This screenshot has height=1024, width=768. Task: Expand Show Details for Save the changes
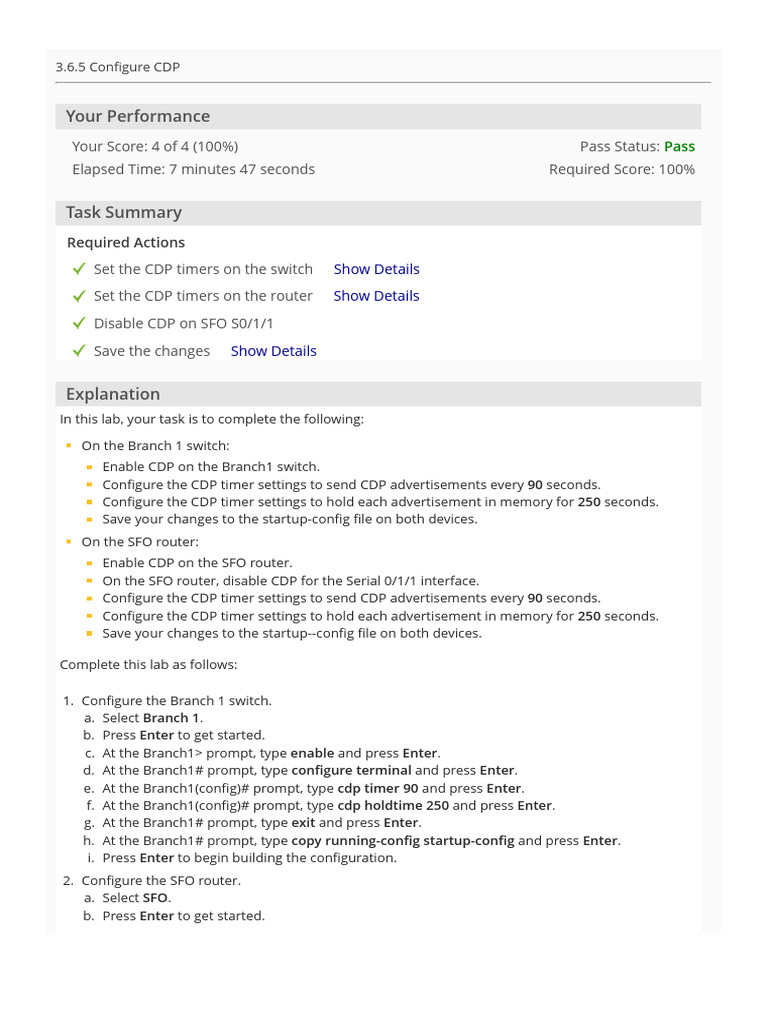[x=273, y=351]
